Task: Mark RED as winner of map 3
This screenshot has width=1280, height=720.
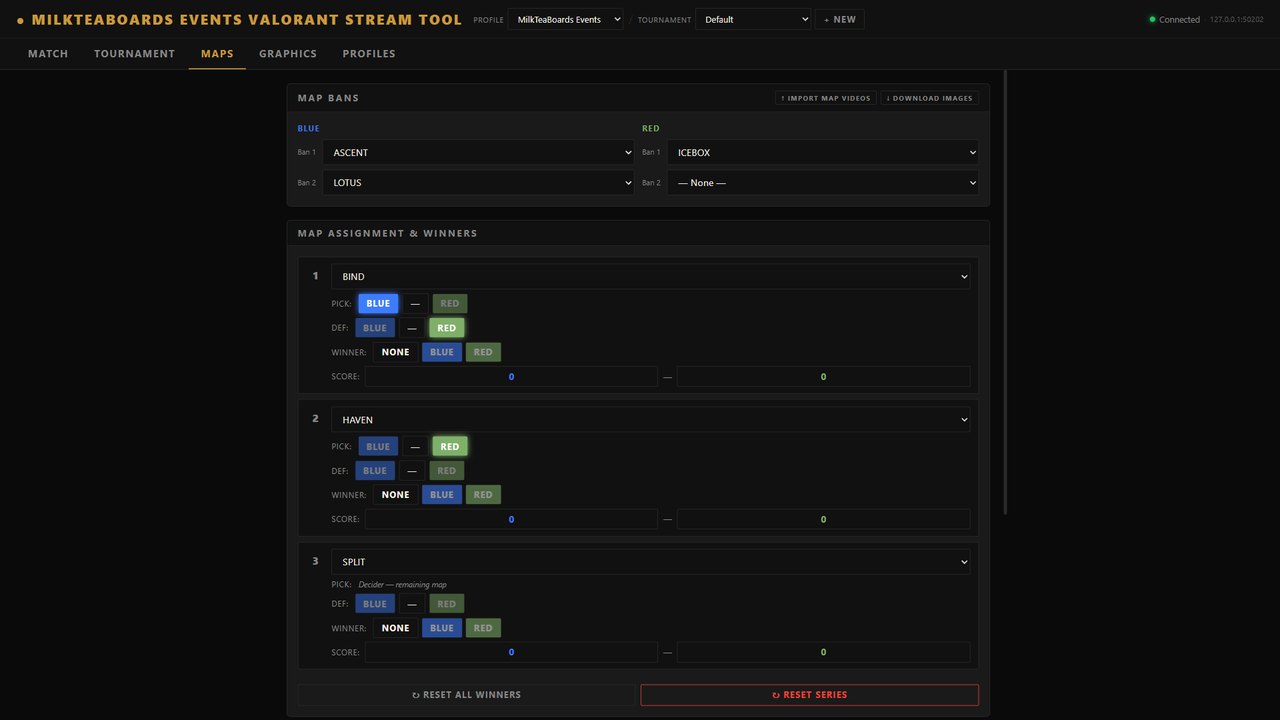Action: tap(483, 628)
